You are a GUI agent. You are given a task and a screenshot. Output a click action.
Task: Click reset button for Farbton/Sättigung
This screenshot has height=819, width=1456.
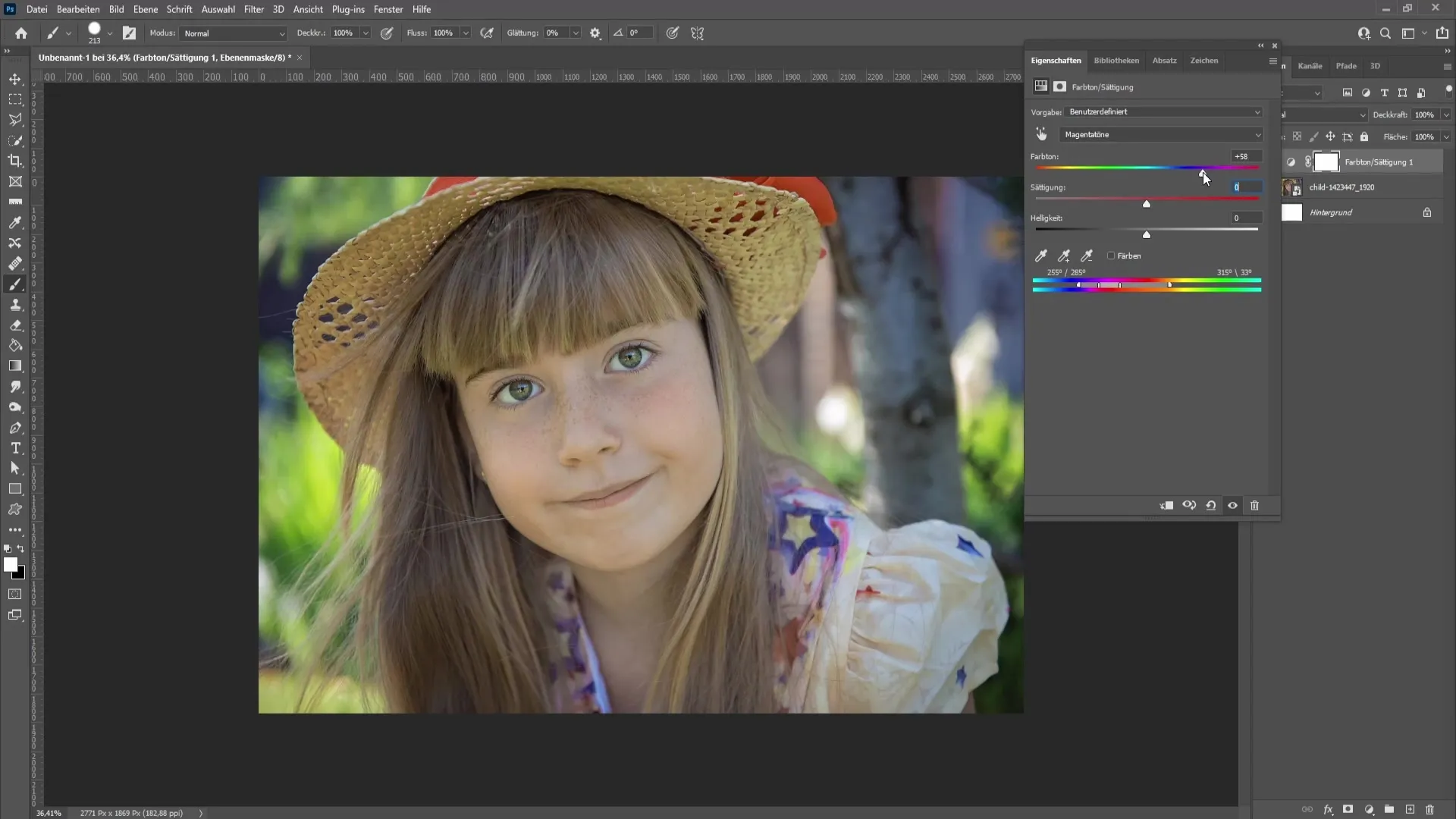1211,505
